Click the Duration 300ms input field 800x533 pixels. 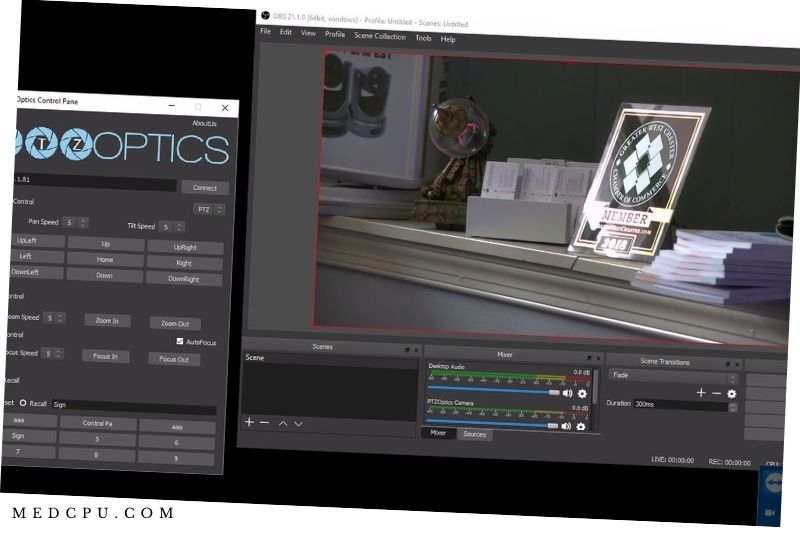pyautogui.click(x=681, y=405)
